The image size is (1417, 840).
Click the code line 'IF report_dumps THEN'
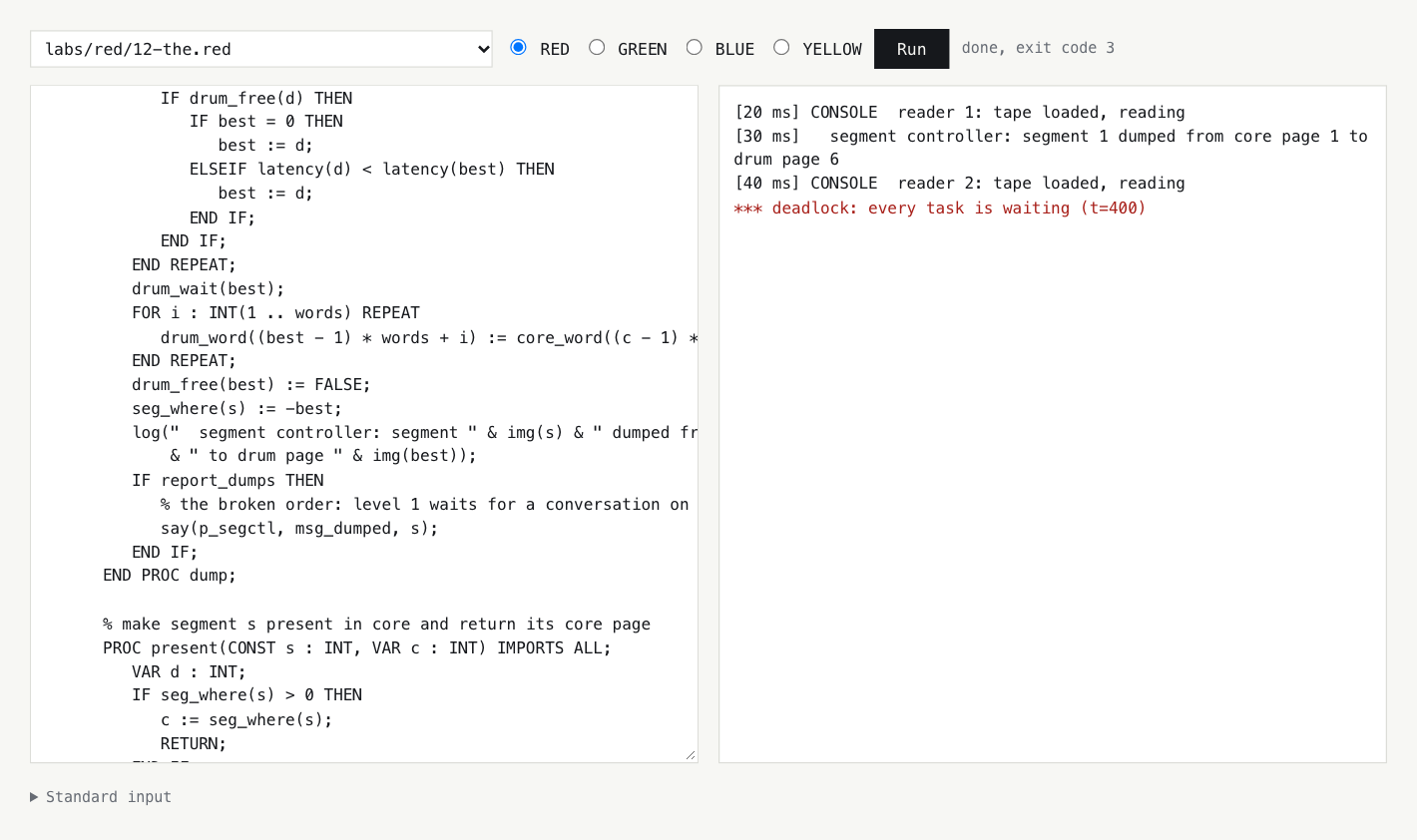coord(228,481)
